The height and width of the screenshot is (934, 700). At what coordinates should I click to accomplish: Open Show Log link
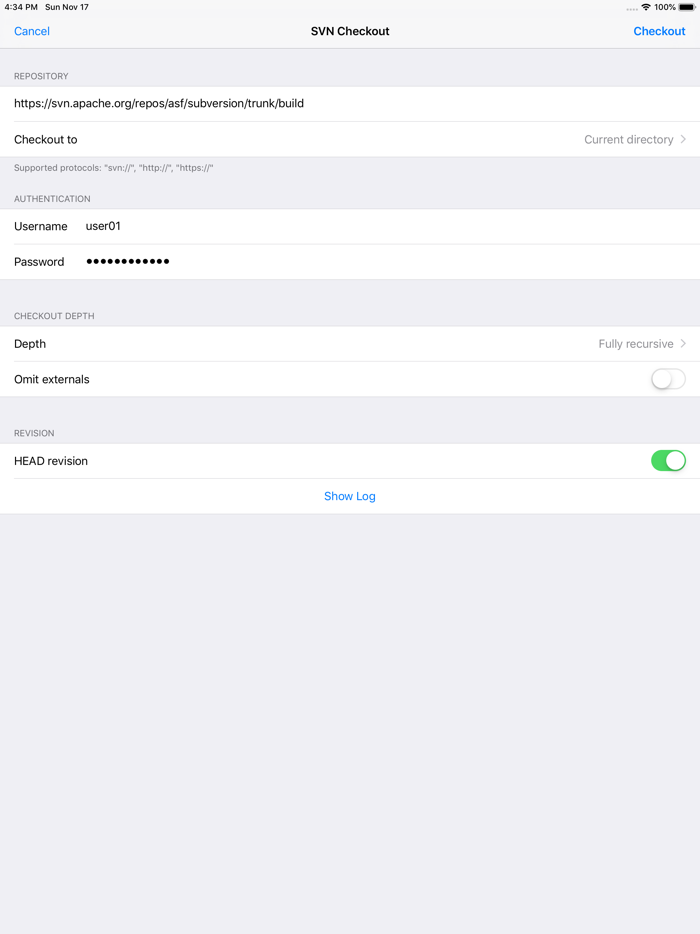coord(350,496)
